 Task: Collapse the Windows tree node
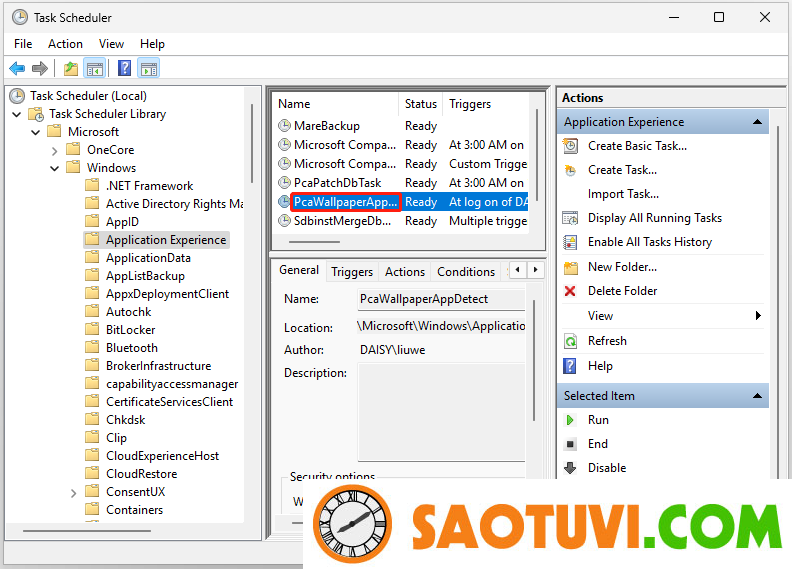tap(55, 169)
